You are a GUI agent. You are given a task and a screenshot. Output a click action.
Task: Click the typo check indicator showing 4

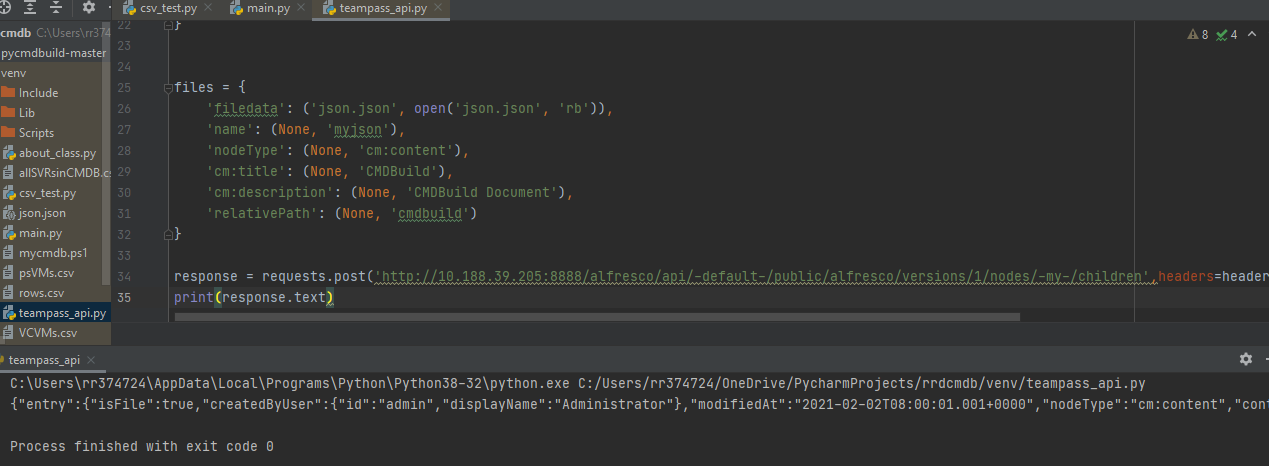tap(1226, 34)
